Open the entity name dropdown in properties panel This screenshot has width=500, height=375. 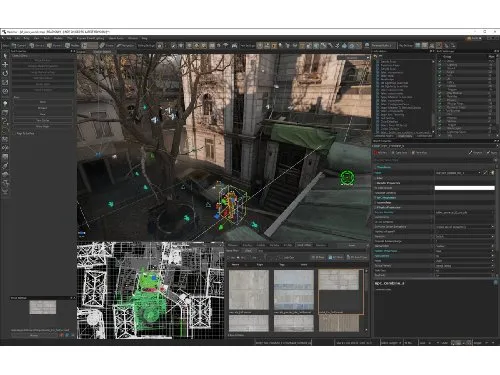[458, 173]
